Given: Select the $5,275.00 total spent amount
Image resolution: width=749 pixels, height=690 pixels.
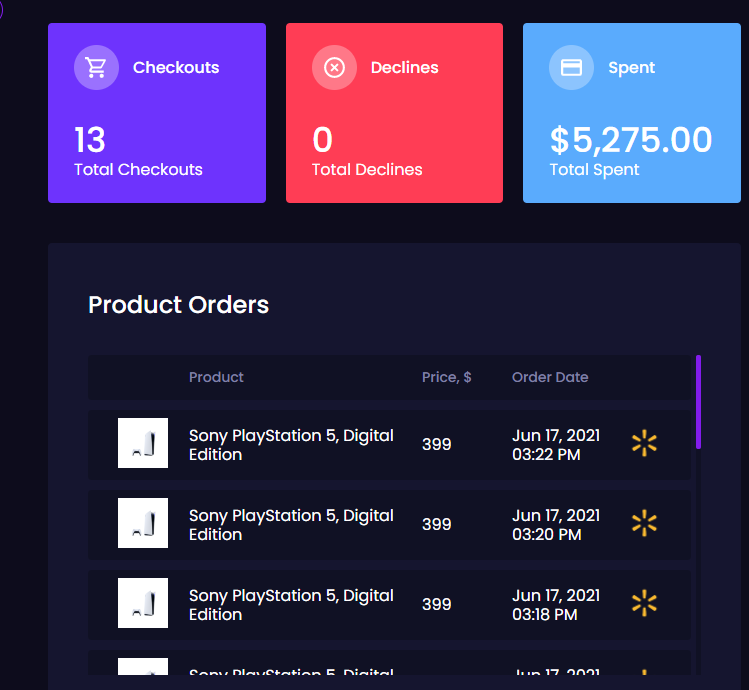Looking at the screenshot, I should click(631, 140).
